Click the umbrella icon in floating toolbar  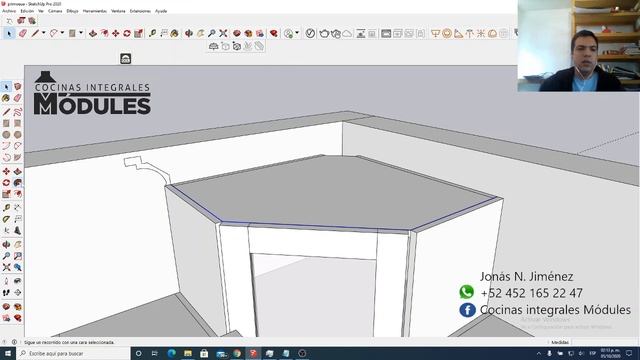(x=213, y=46)
